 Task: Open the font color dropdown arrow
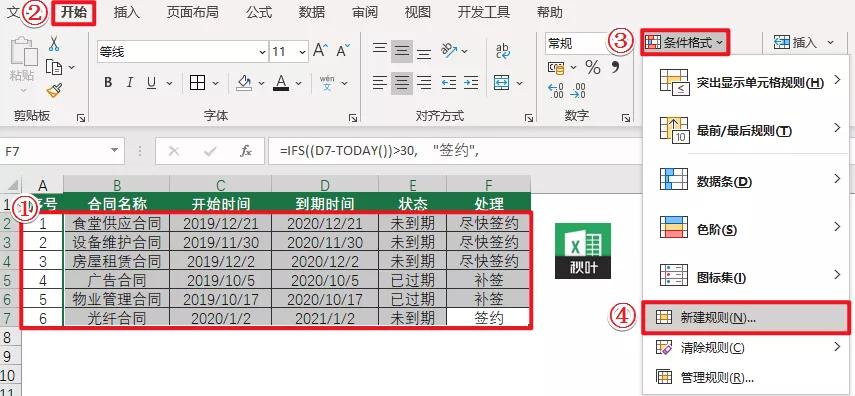click(298, 83)
